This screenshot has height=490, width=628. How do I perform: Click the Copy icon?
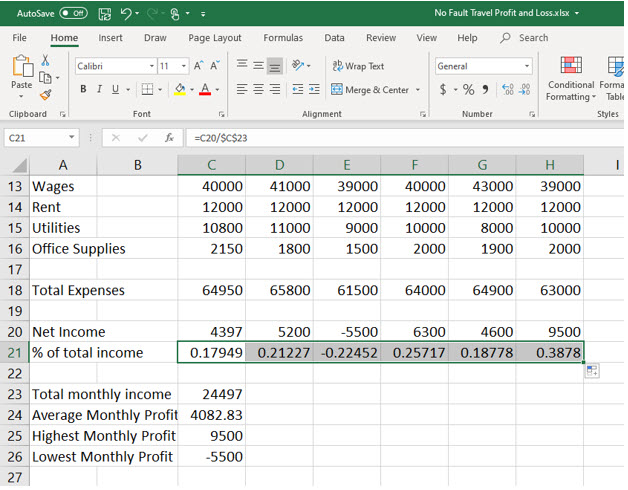click(45, 77)
